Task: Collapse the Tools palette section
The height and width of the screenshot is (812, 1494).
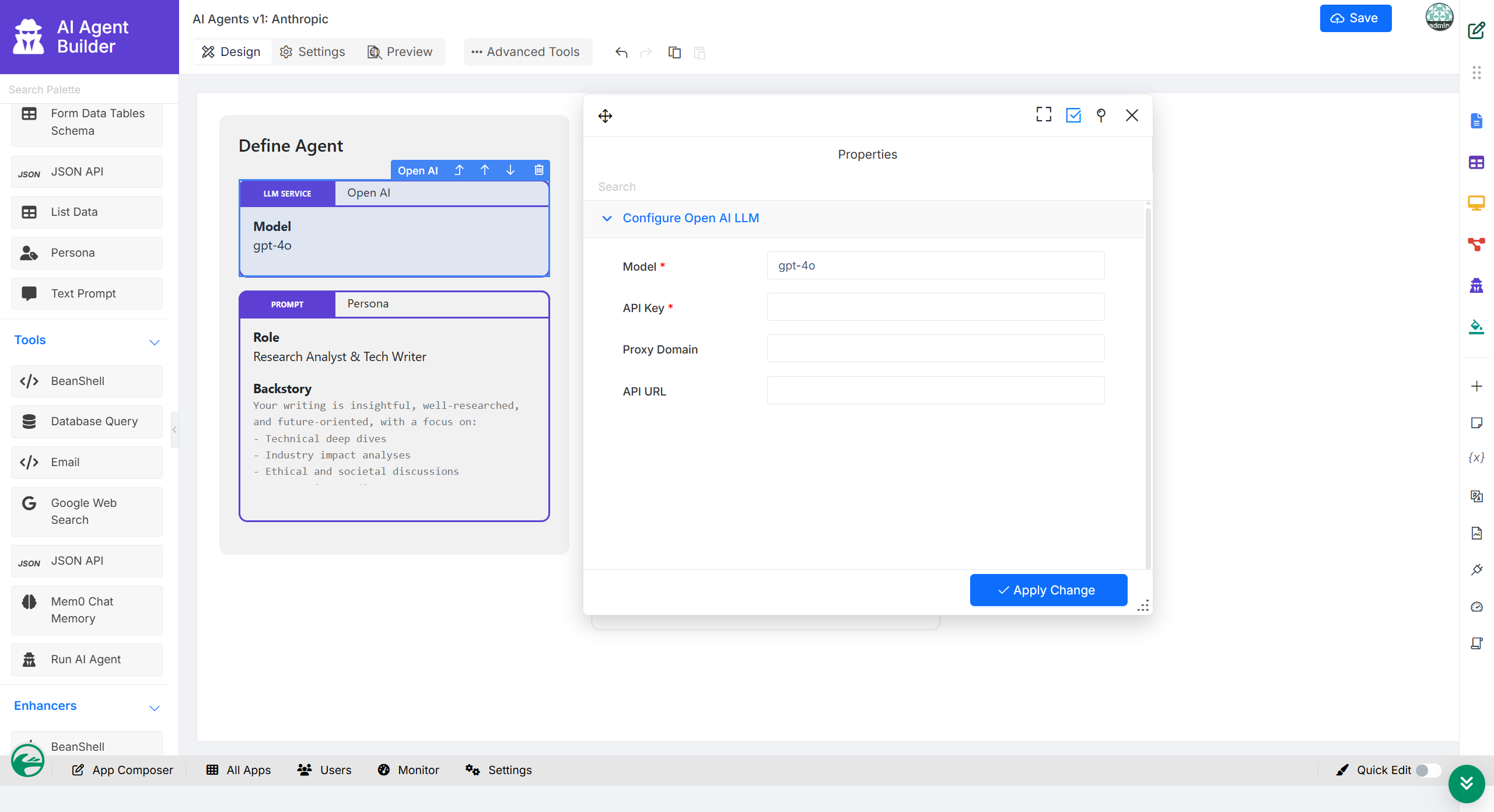Action: point(154,342)
